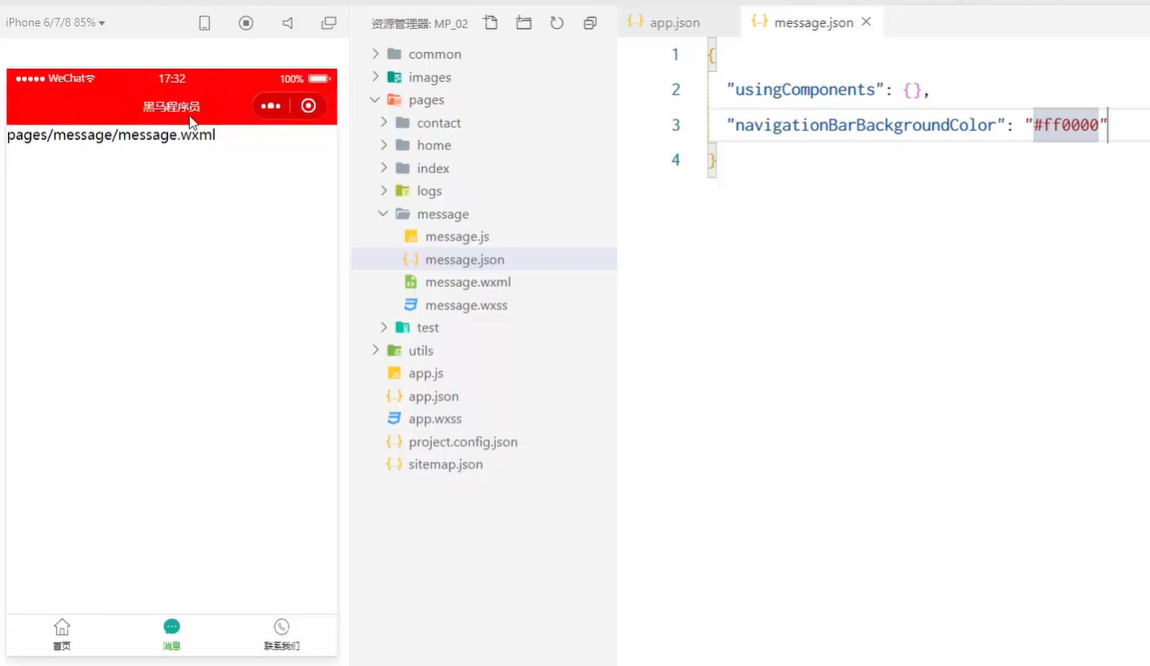1150x666 pixels.
Task: Click the new folder icon in the explorer header
Action: (524, 23)
